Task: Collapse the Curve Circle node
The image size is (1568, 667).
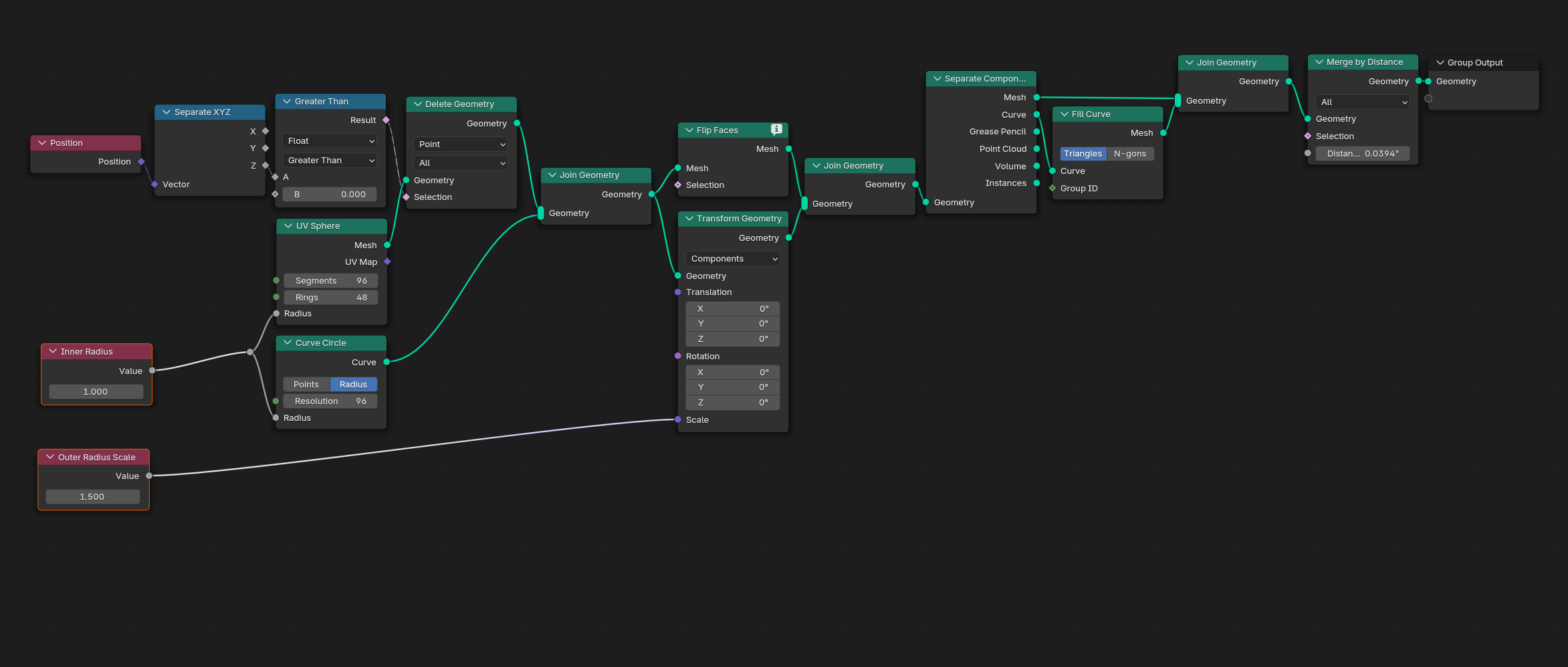Action: (288, 343)
